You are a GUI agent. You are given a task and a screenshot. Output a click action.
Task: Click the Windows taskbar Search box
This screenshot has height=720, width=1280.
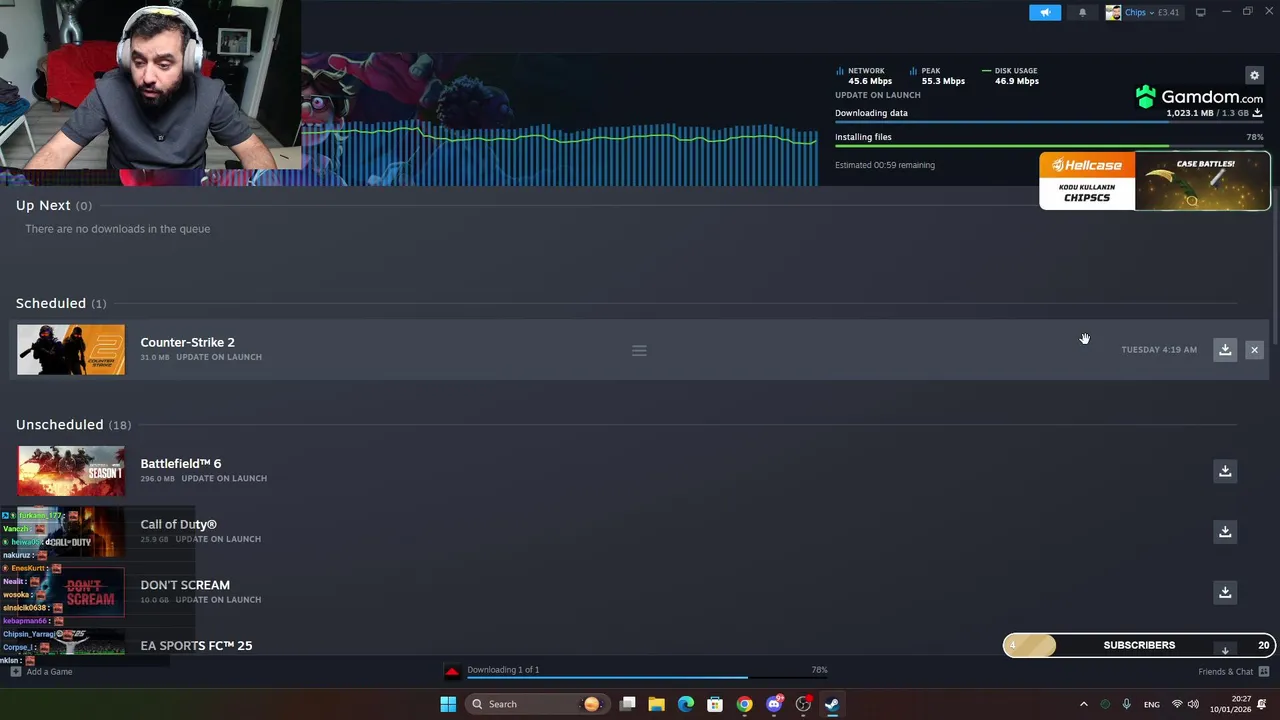point(538,704)
